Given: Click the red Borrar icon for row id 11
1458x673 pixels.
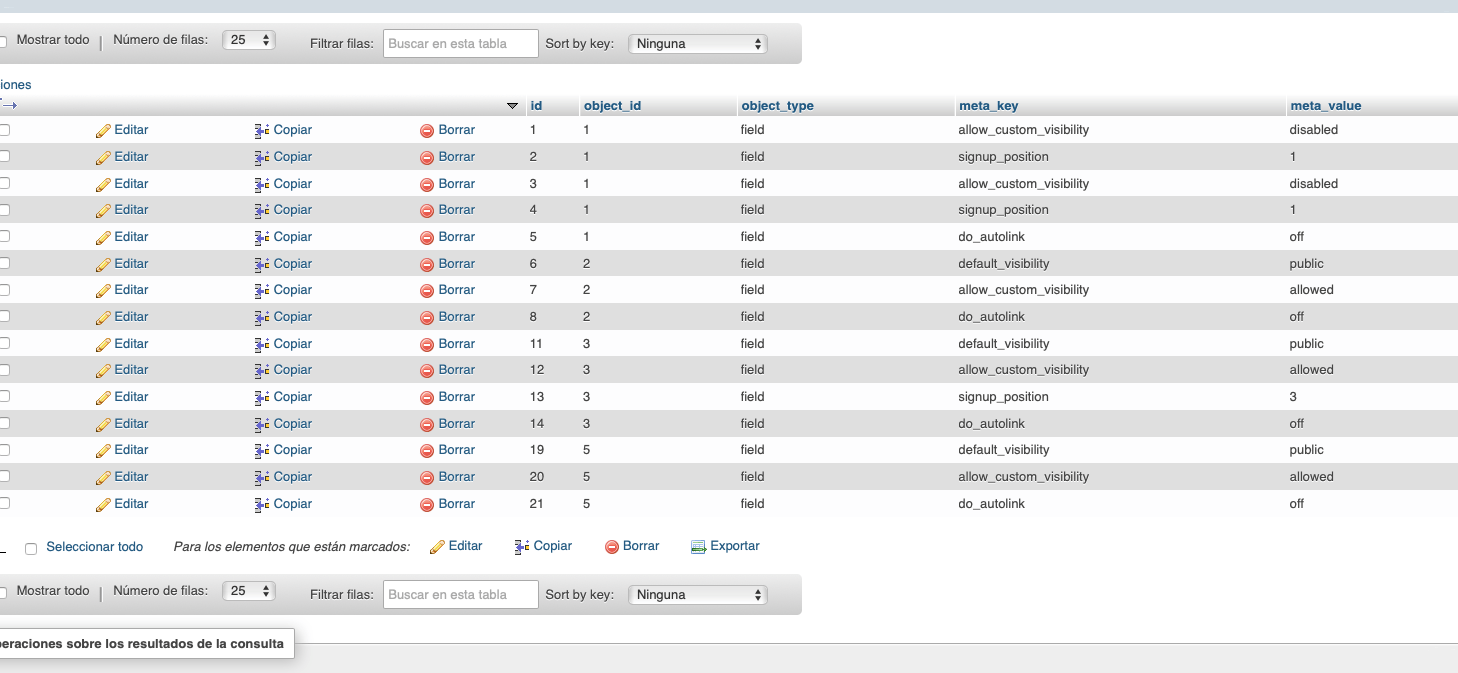Looking at the screenshot, I should [x=427, y=344].
